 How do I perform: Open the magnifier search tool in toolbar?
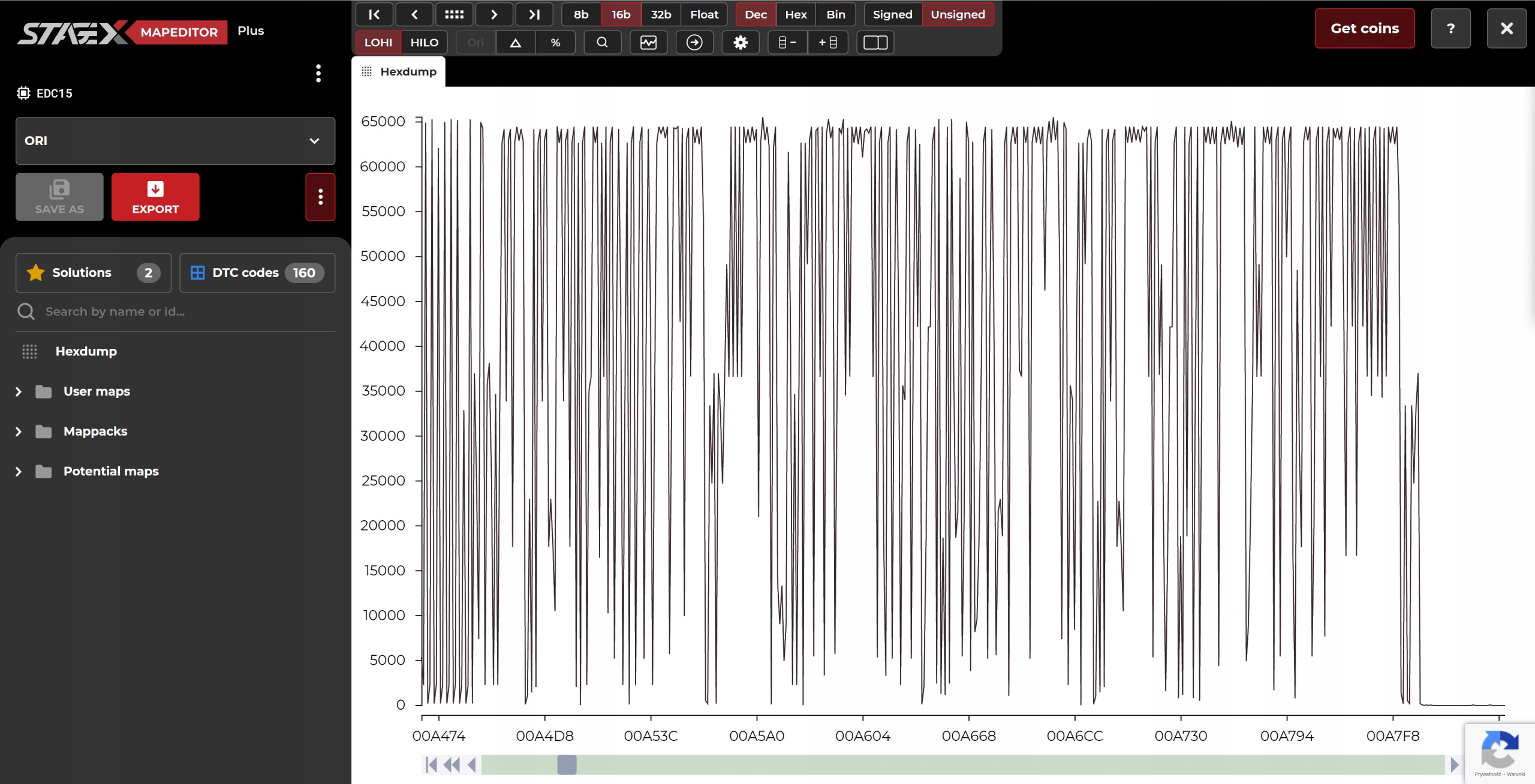[x=602, y=43]
